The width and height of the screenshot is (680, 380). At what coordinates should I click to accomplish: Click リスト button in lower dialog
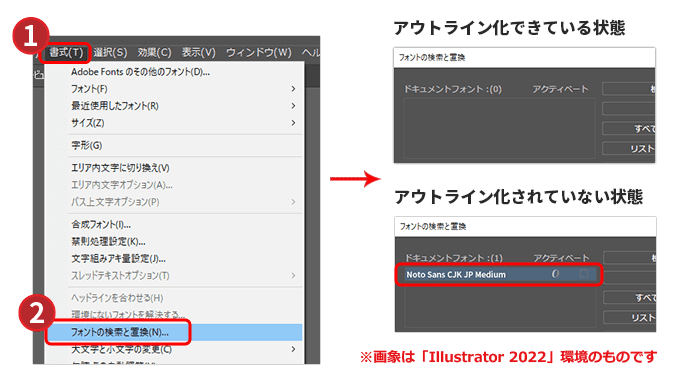[x=630, y=318]
